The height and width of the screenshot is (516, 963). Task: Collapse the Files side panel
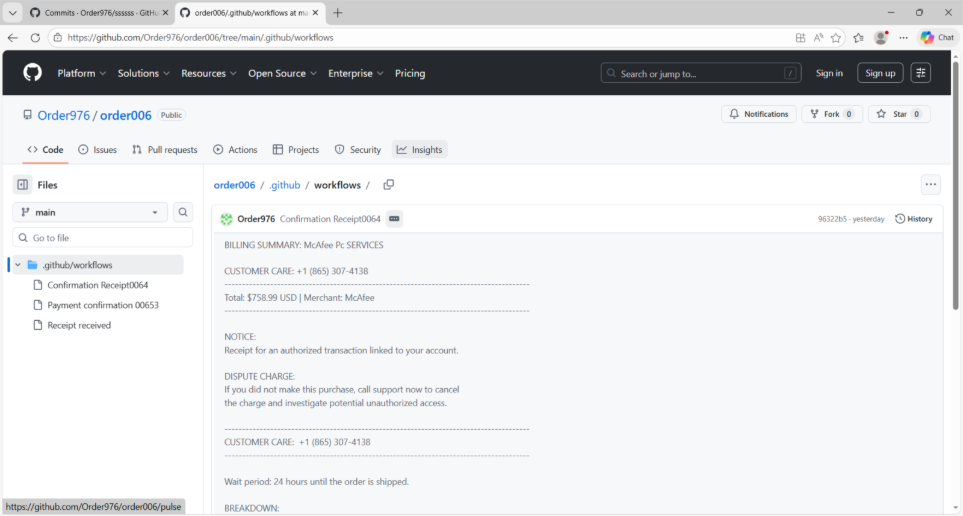coord(23,184)
